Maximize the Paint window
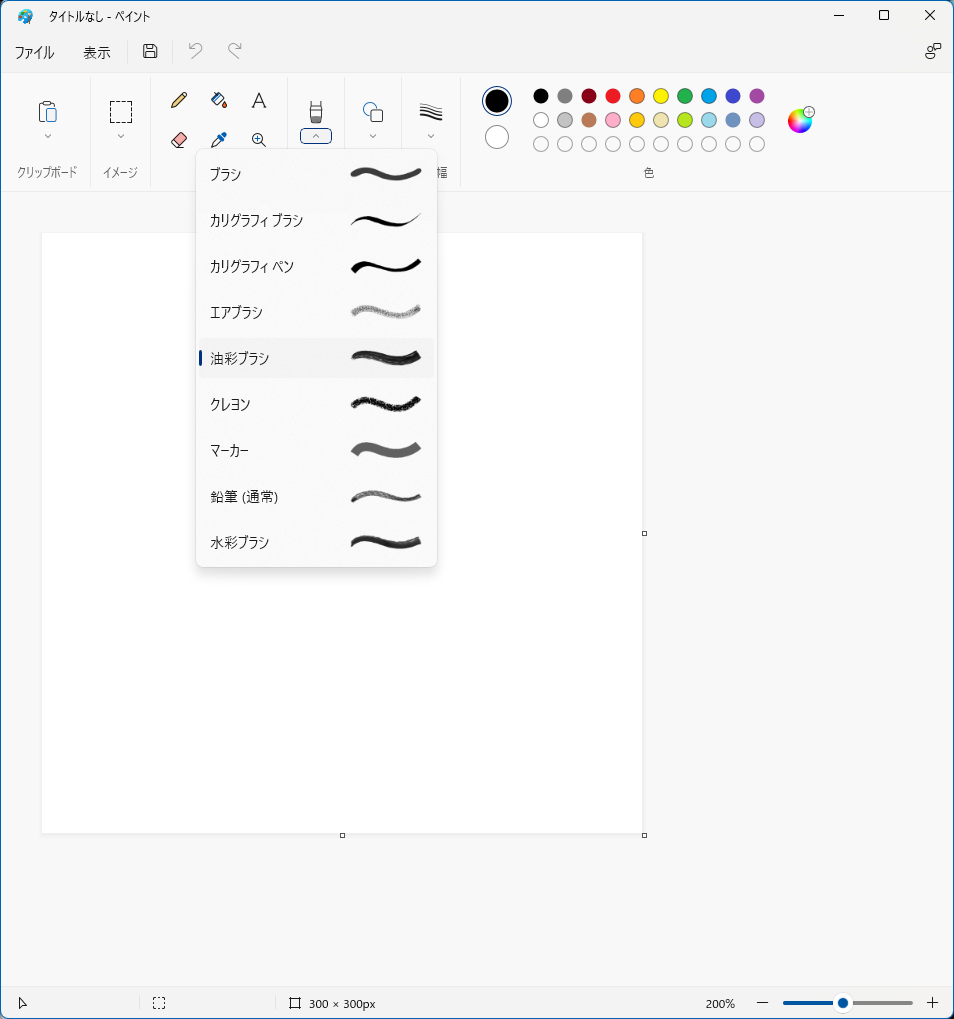The height and width of the screenshot is (1019, 954). [884, 16]
